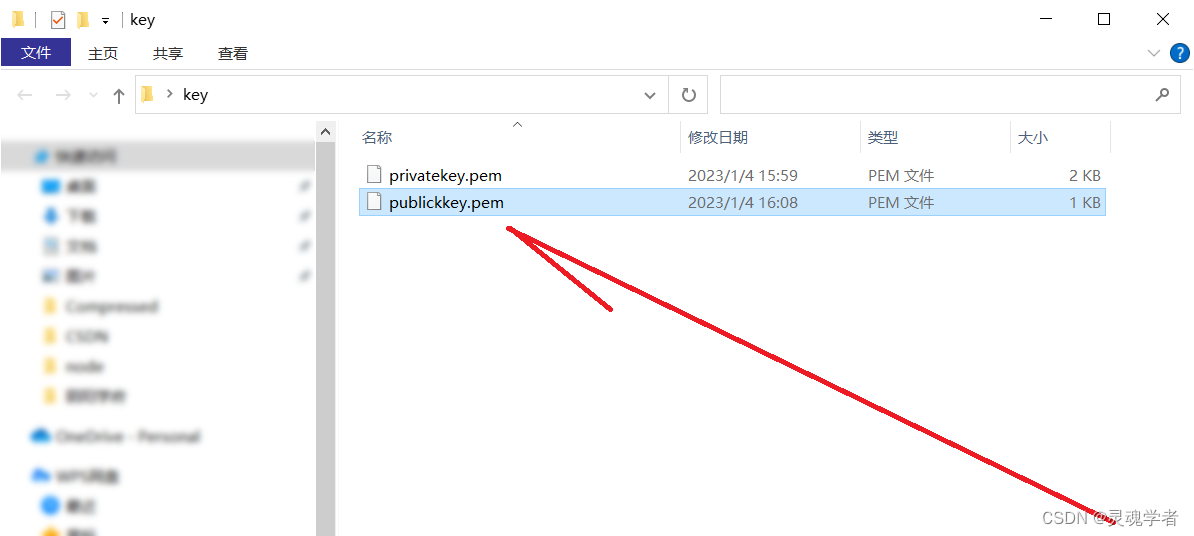Switch to the 查看 ribbon tab

tap(233, 53)
